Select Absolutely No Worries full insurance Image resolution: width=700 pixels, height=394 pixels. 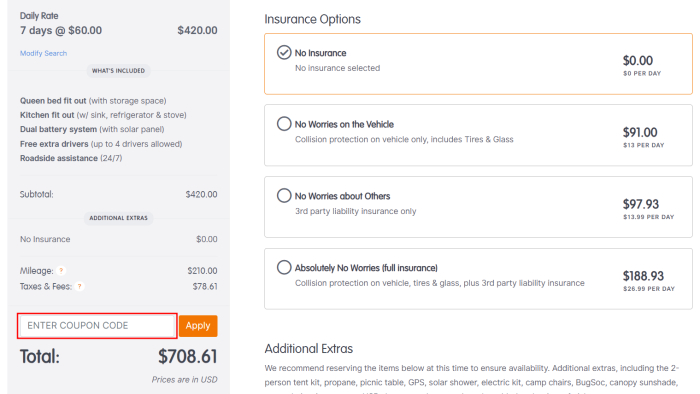(284, 267)
